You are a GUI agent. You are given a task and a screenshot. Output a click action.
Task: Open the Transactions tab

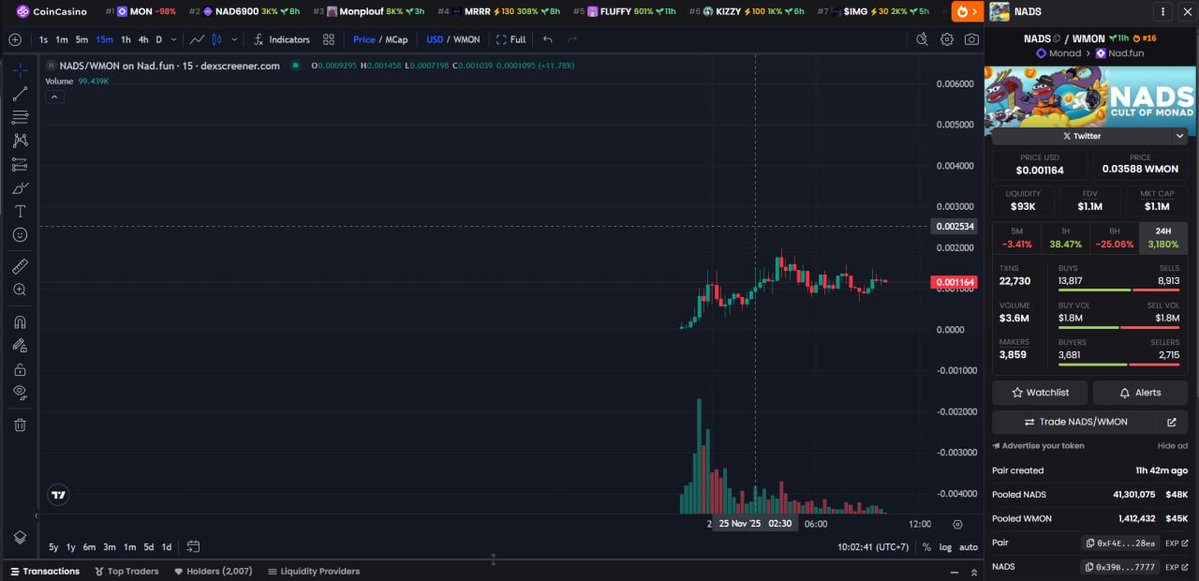coord(45,571)
